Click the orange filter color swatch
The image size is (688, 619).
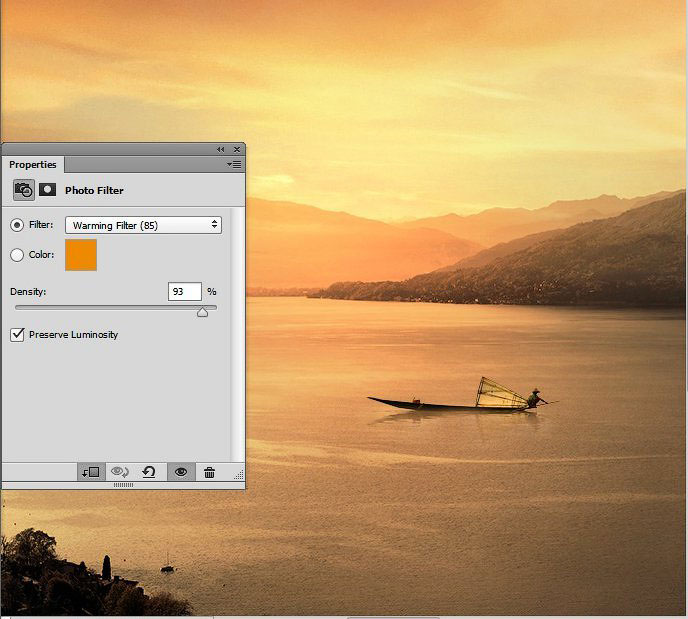point(81,255)
